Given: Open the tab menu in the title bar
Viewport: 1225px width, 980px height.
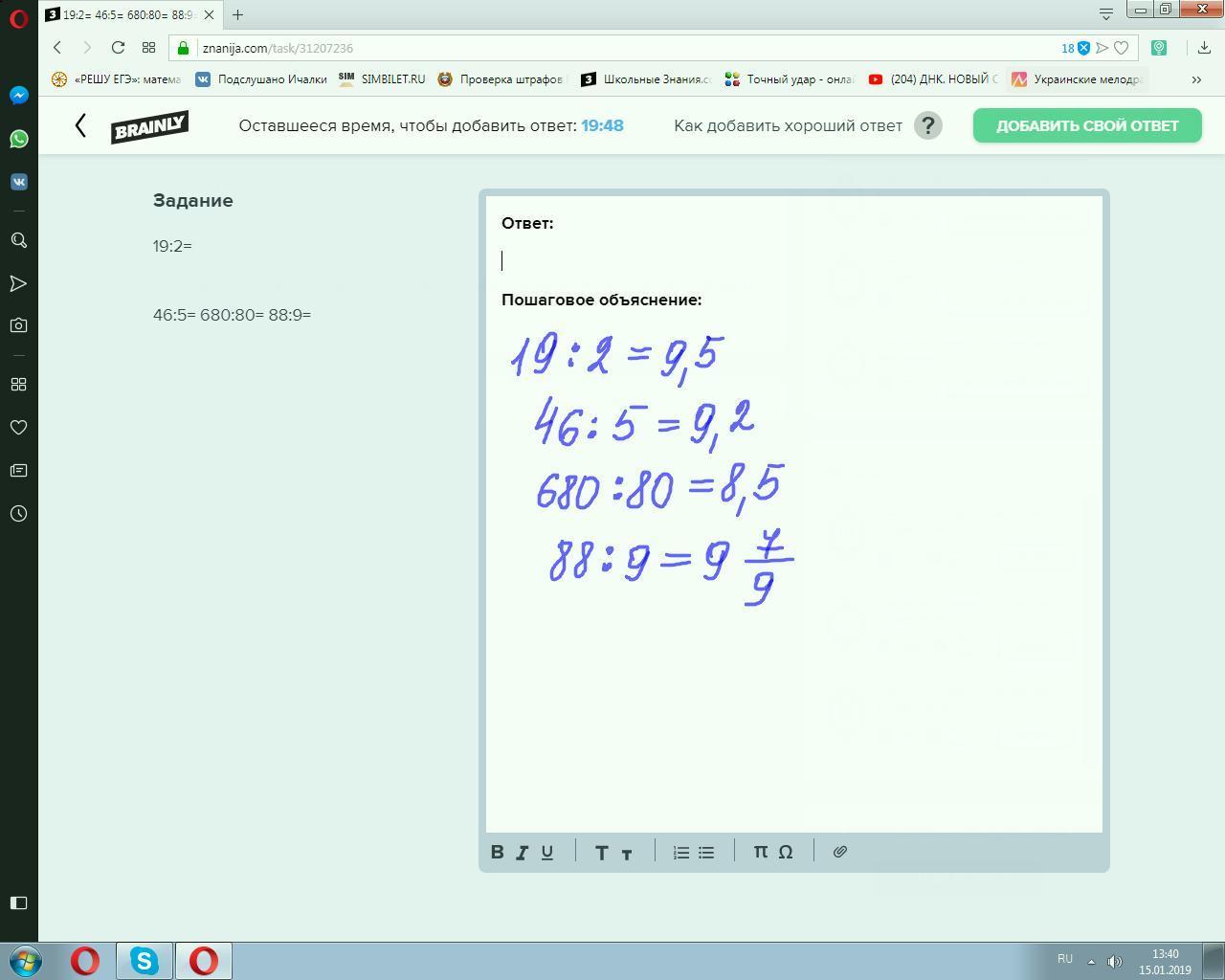Looking at the screenshot, I should click(x=1106, y=13).
